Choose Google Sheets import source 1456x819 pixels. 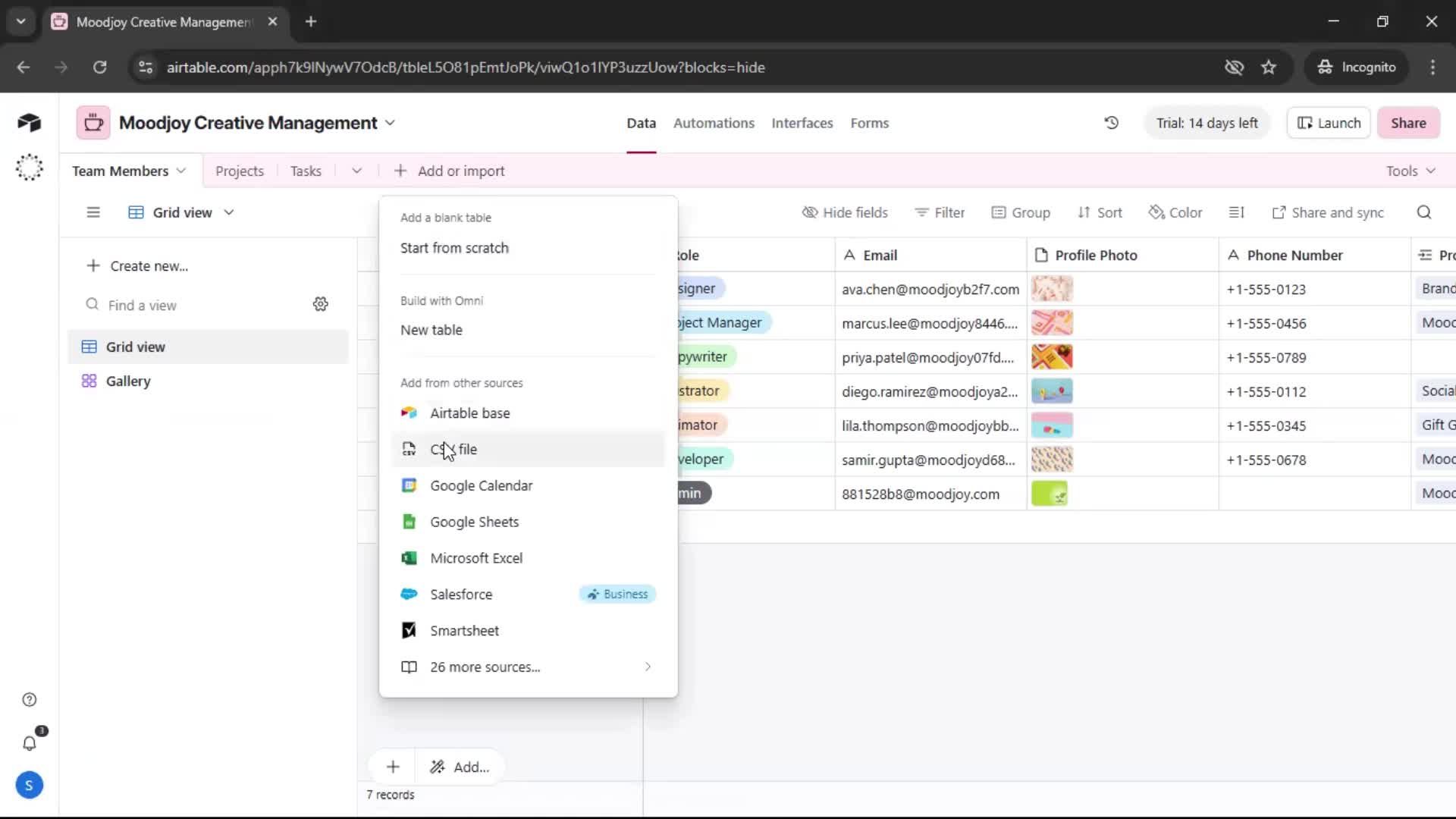point(529,522)
